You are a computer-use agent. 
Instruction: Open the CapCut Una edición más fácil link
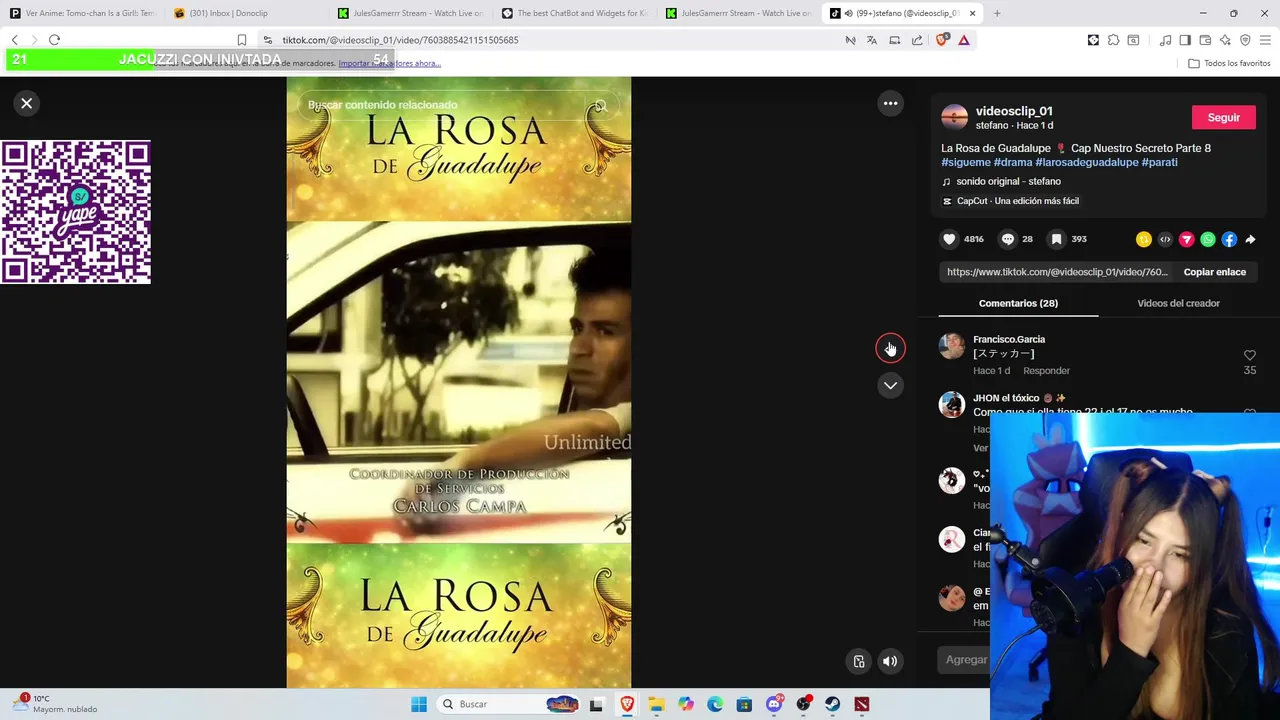[1010, 201]
